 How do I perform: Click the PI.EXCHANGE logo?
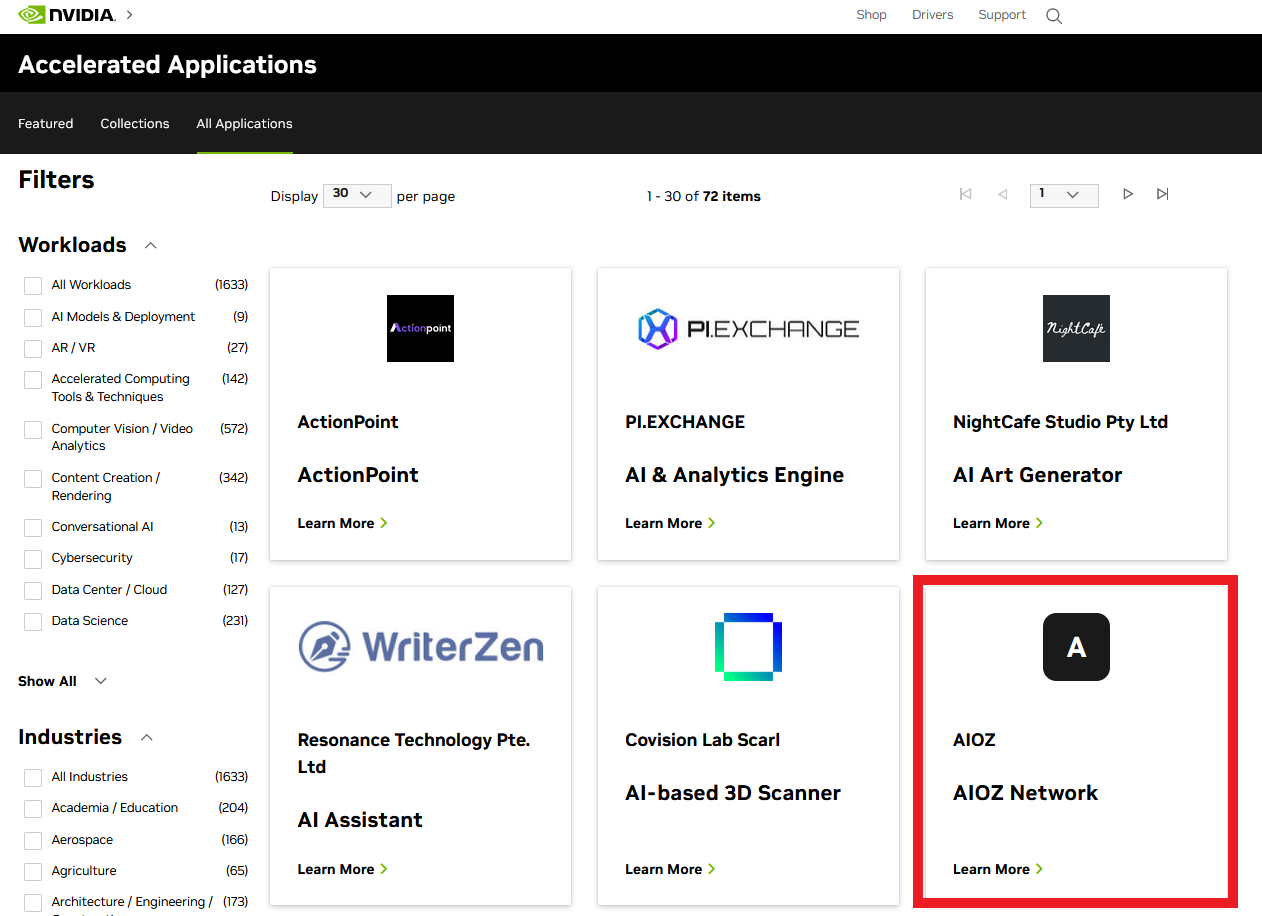pyautogui.click(x=748, y=328)
